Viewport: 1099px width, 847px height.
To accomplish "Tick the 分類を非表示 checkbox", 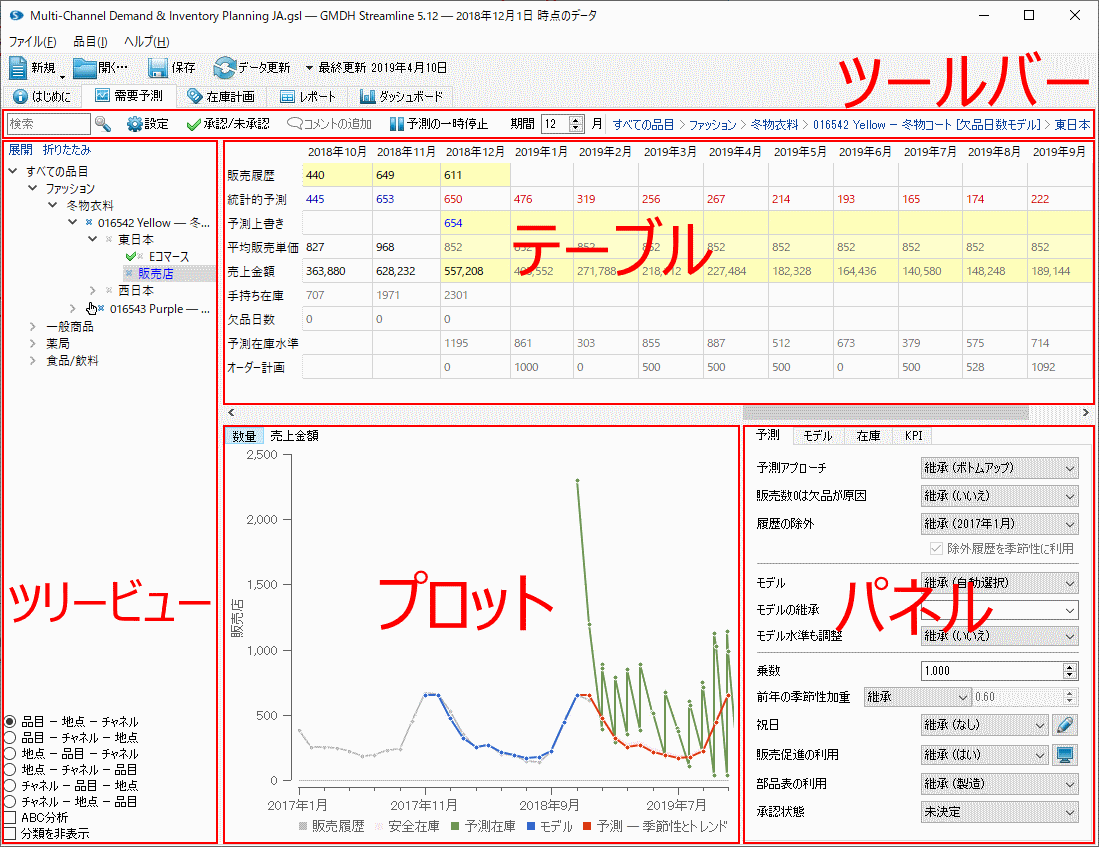I will [x=11, y=833].
